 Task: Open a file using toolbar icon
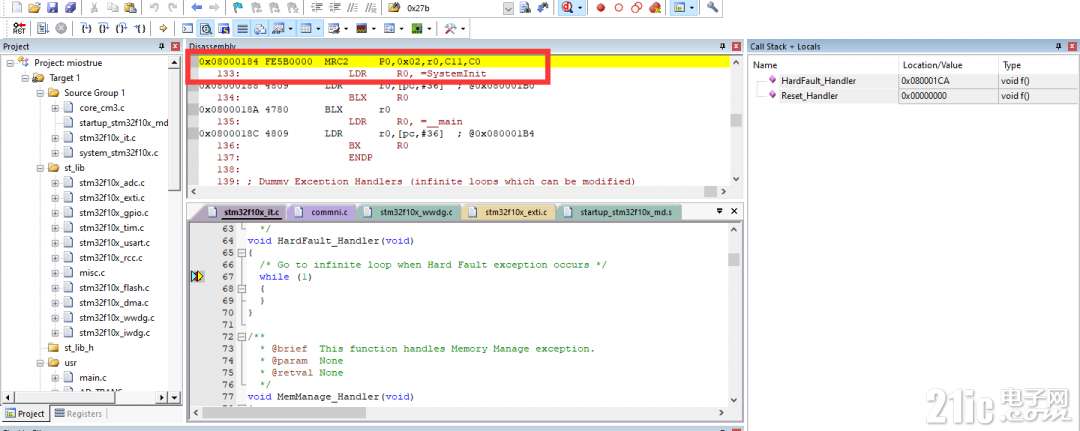(x=34, y=8)
